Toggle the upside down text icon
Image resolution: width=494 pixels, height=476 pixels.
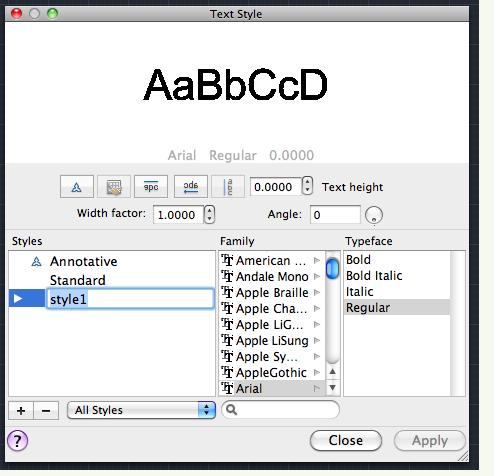(151, 187)
